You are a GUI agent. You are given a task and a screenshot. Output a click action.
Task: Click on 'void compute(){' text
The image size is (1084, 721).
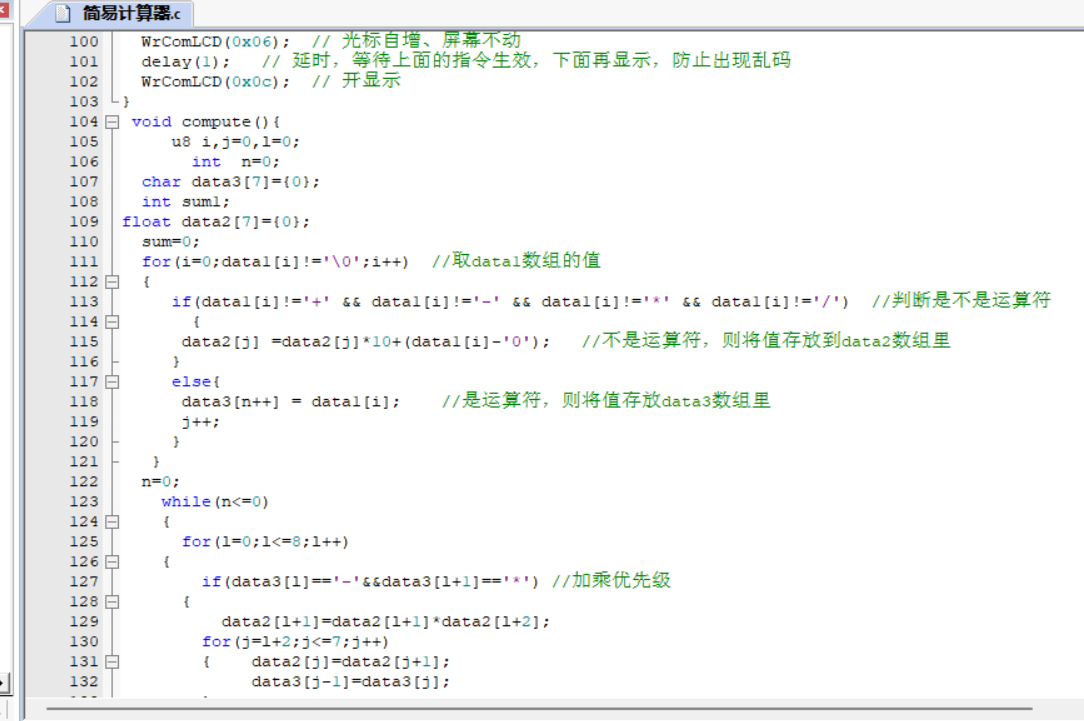click(205, 122)
